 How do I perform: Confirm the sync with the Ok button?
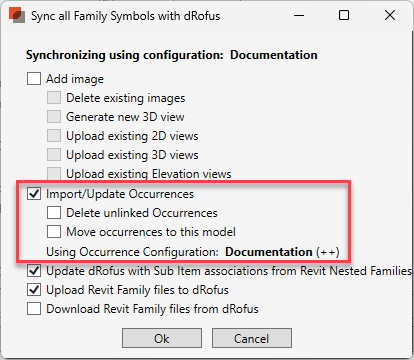tap(162, 338)
